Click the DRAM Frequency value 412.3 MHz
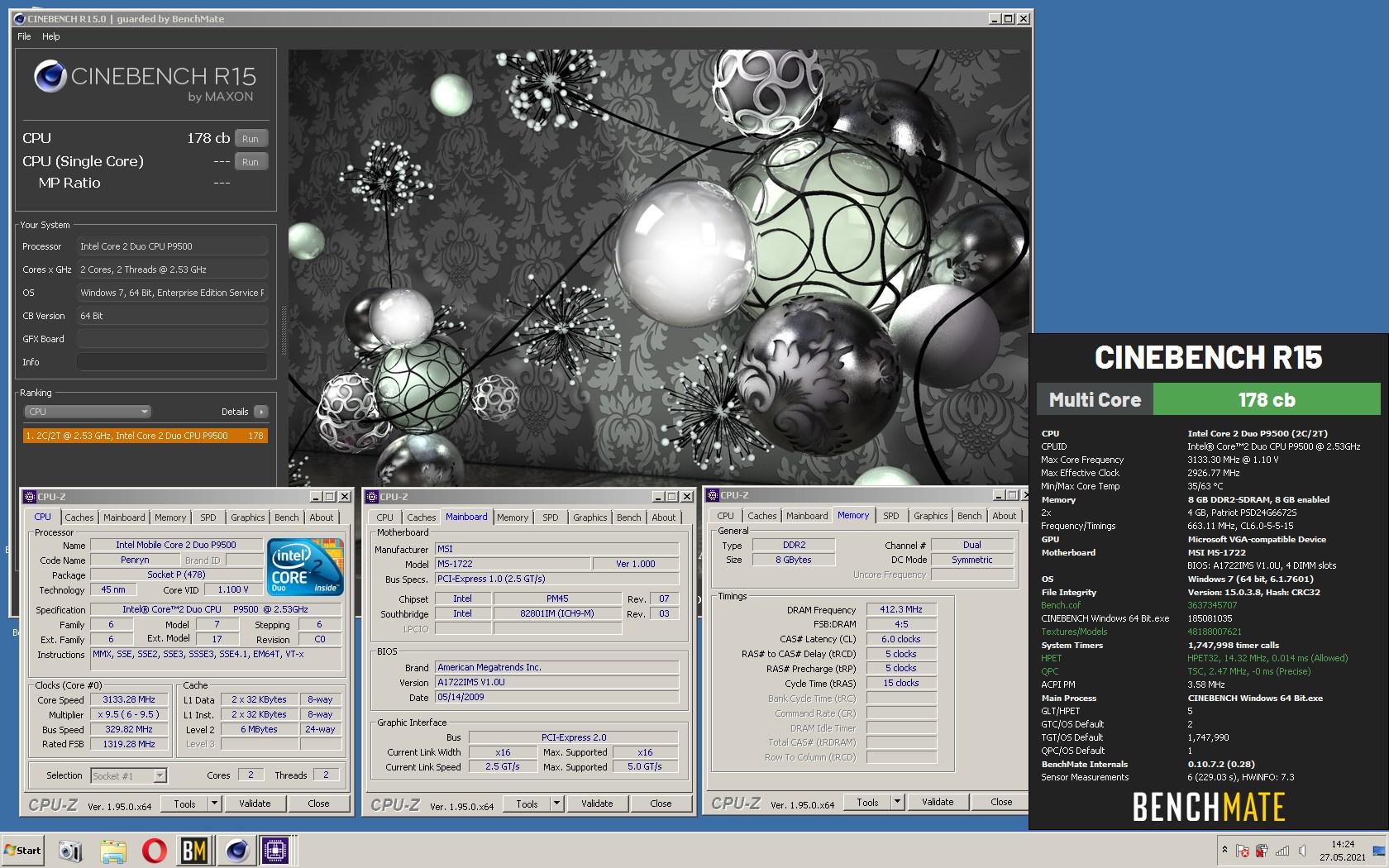This screenshot has width=1389, height=868. point(901,609)
